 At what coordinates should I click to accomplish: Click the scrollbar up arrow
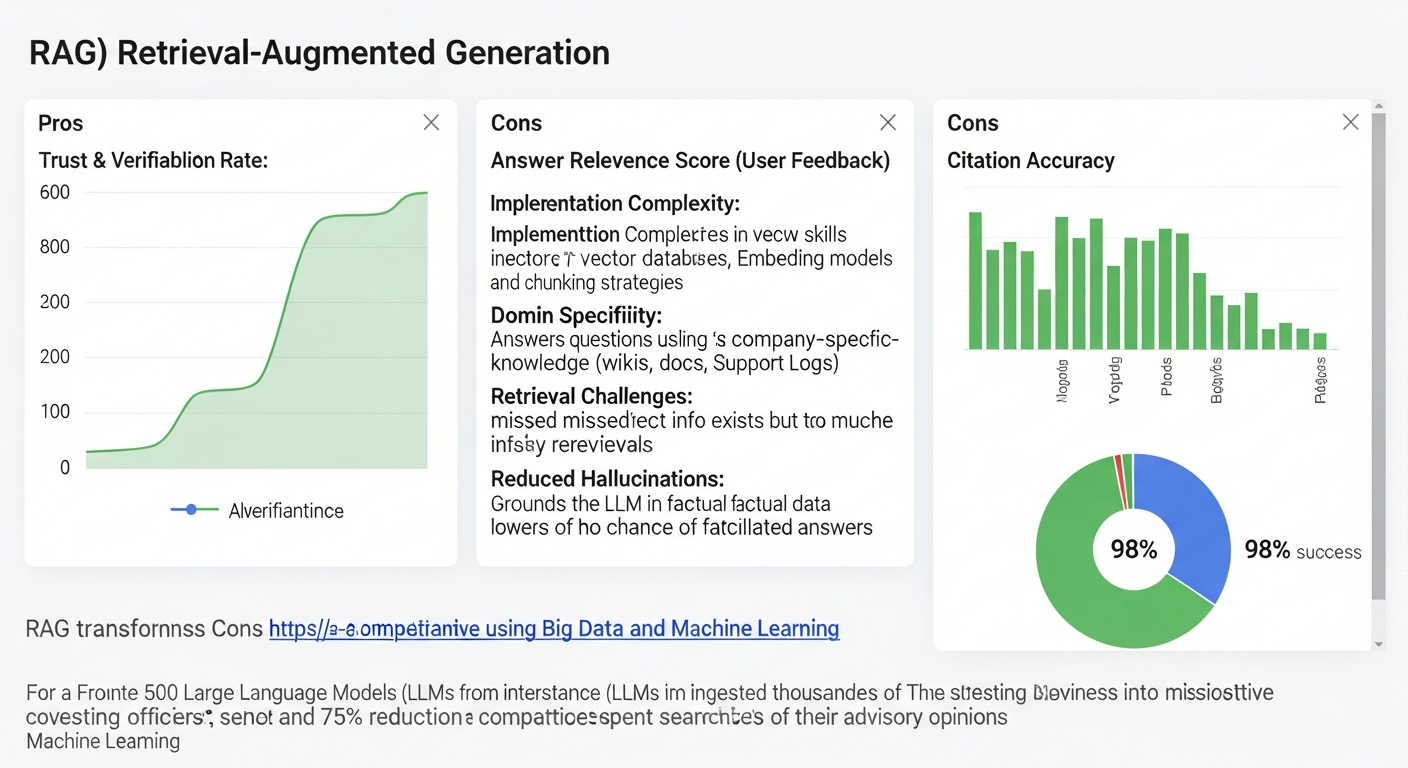coord(1379,105)
